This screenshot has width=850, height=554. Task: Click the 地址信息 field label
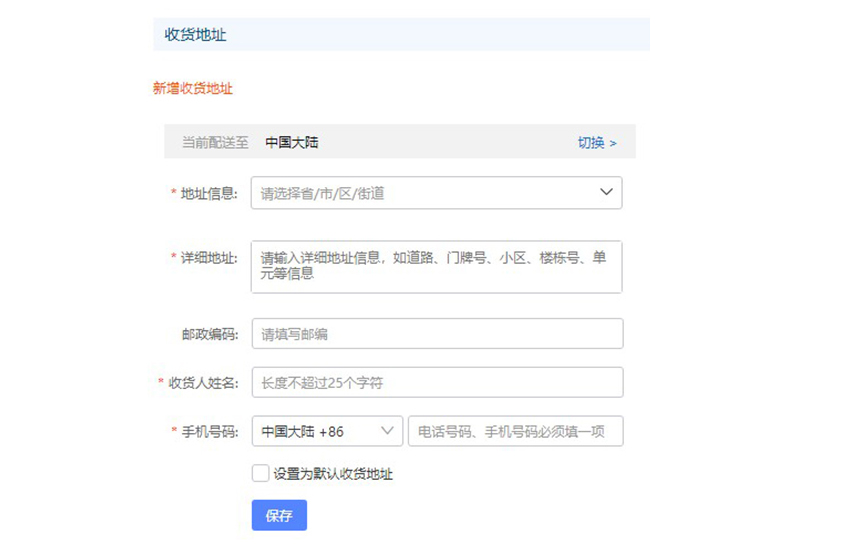[x=209, y=194]
